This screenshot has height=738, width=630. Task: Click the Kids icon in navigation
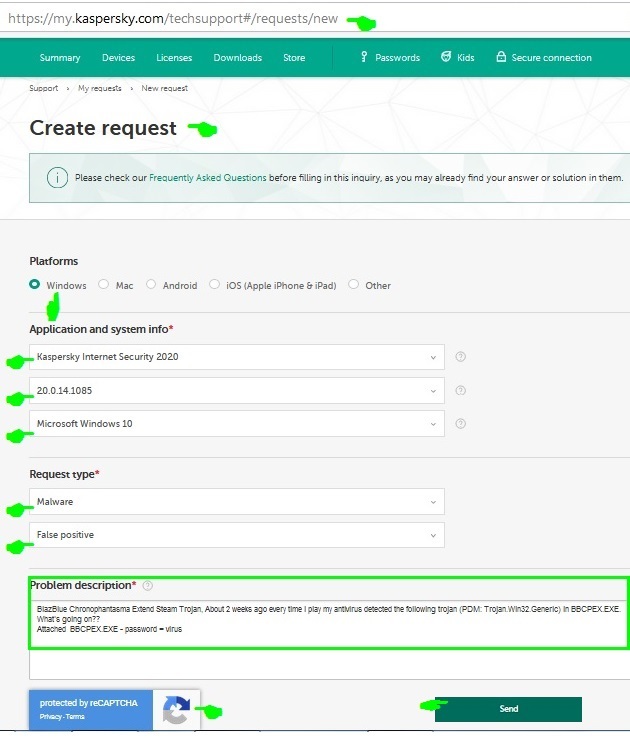point(446,57)
